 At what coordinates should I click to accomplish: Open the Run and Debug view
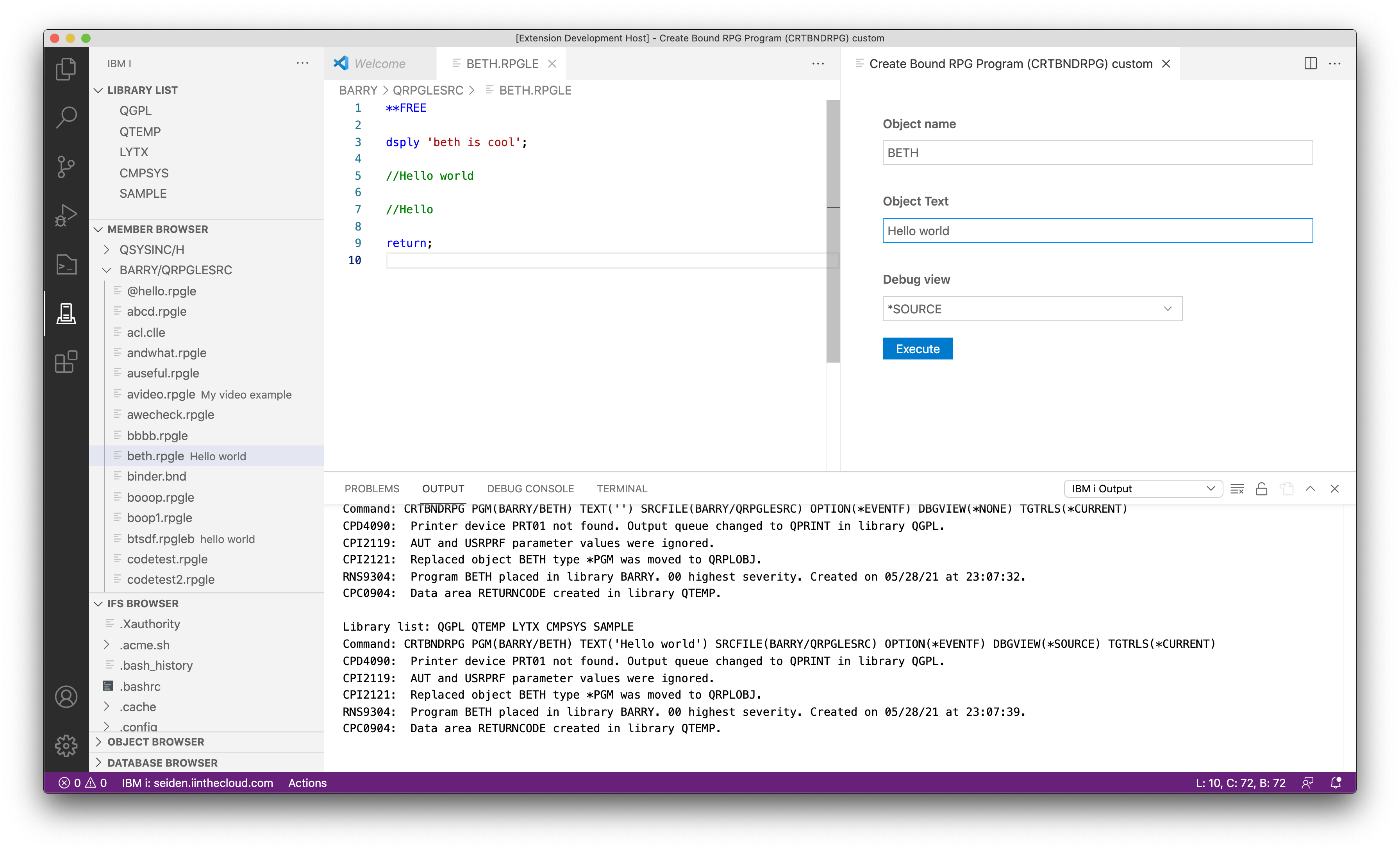click(x=66, y=215)
